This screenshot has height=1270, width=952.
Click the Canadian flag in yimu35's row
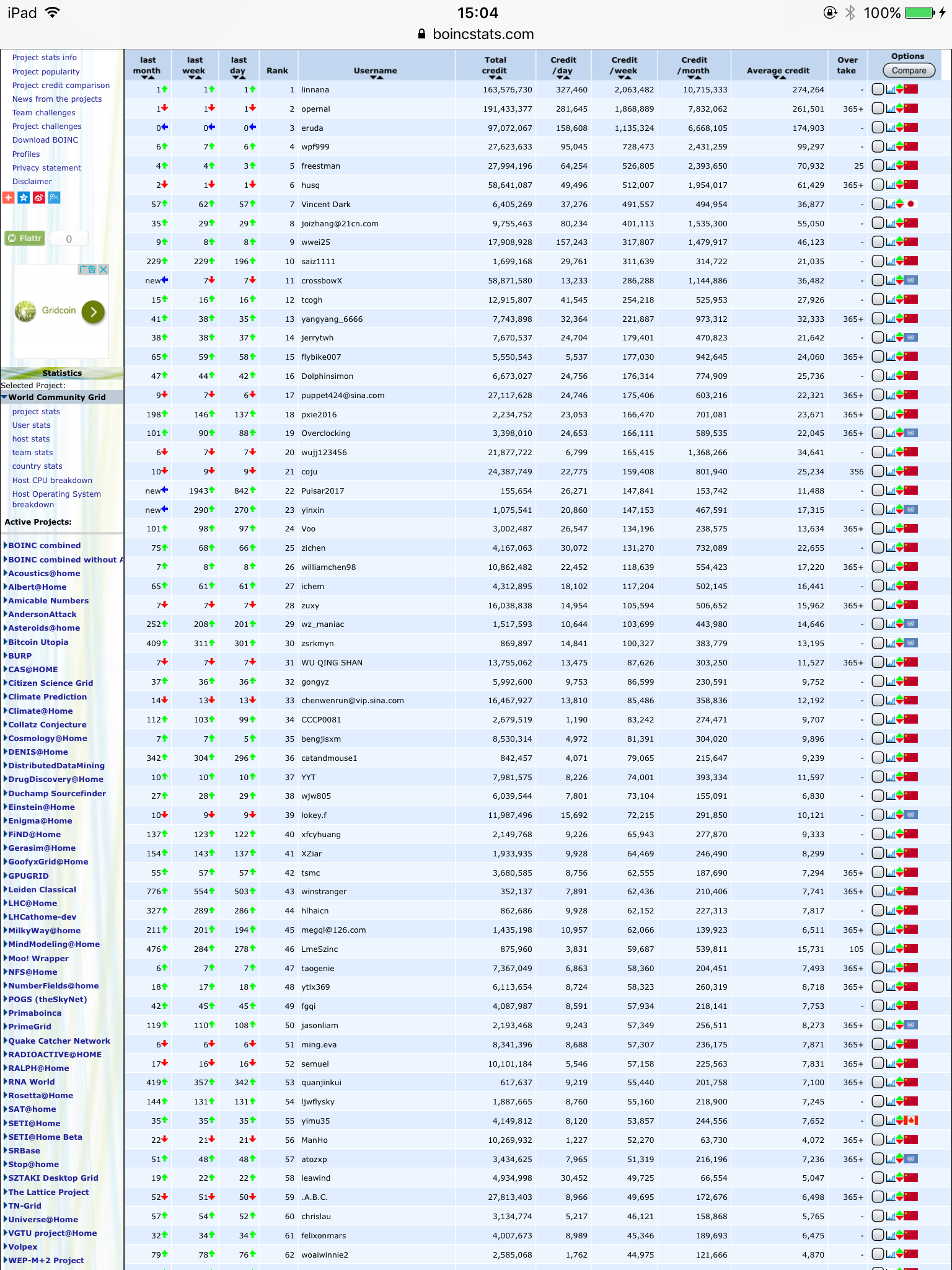910,1121
